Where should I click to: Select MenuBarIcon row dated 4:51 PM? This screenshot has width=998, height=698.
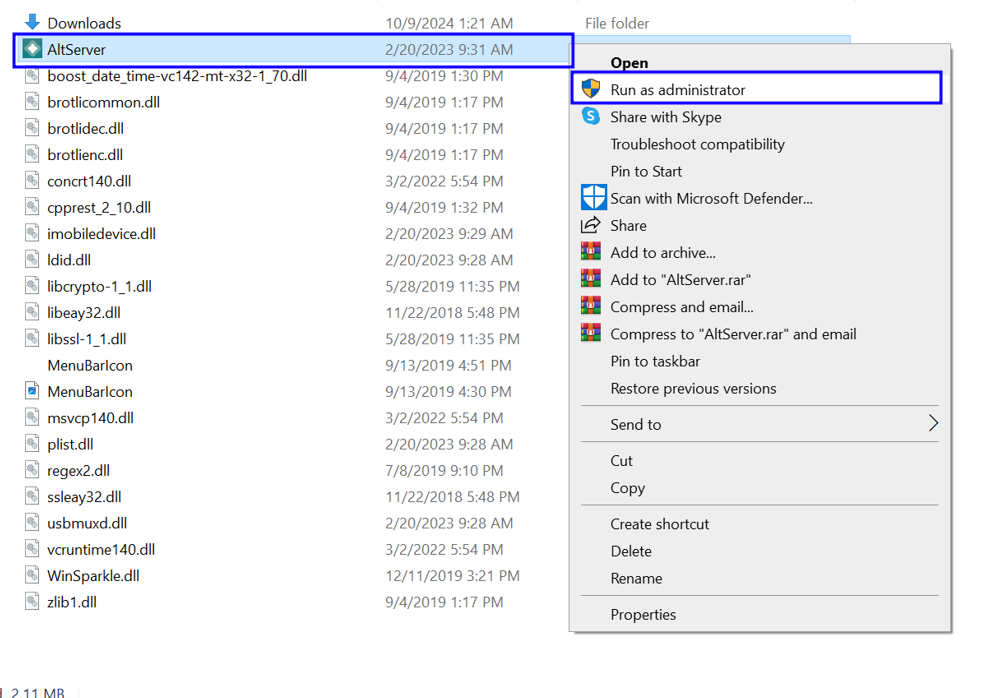(90, 365)
